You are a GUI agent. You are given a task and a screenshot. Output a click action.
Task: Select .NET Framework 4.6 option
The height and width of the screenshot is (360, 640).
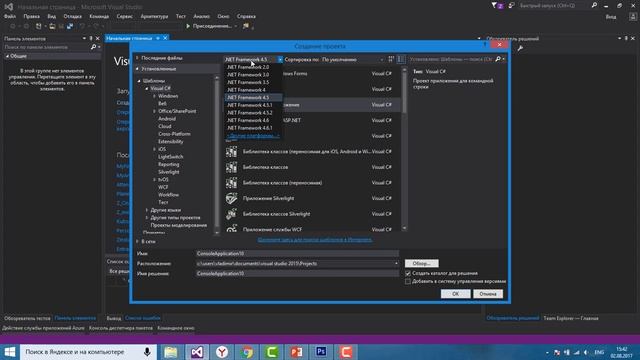253,120
